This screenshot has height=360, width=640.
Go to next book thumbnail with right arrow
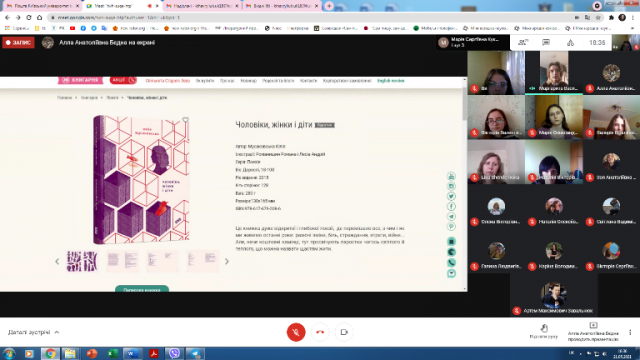pos(227,261)
